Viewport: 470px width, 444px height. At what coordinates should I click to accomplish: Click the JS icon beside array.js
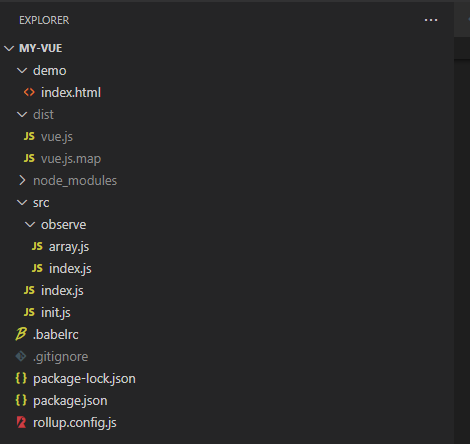click(37, 246)
